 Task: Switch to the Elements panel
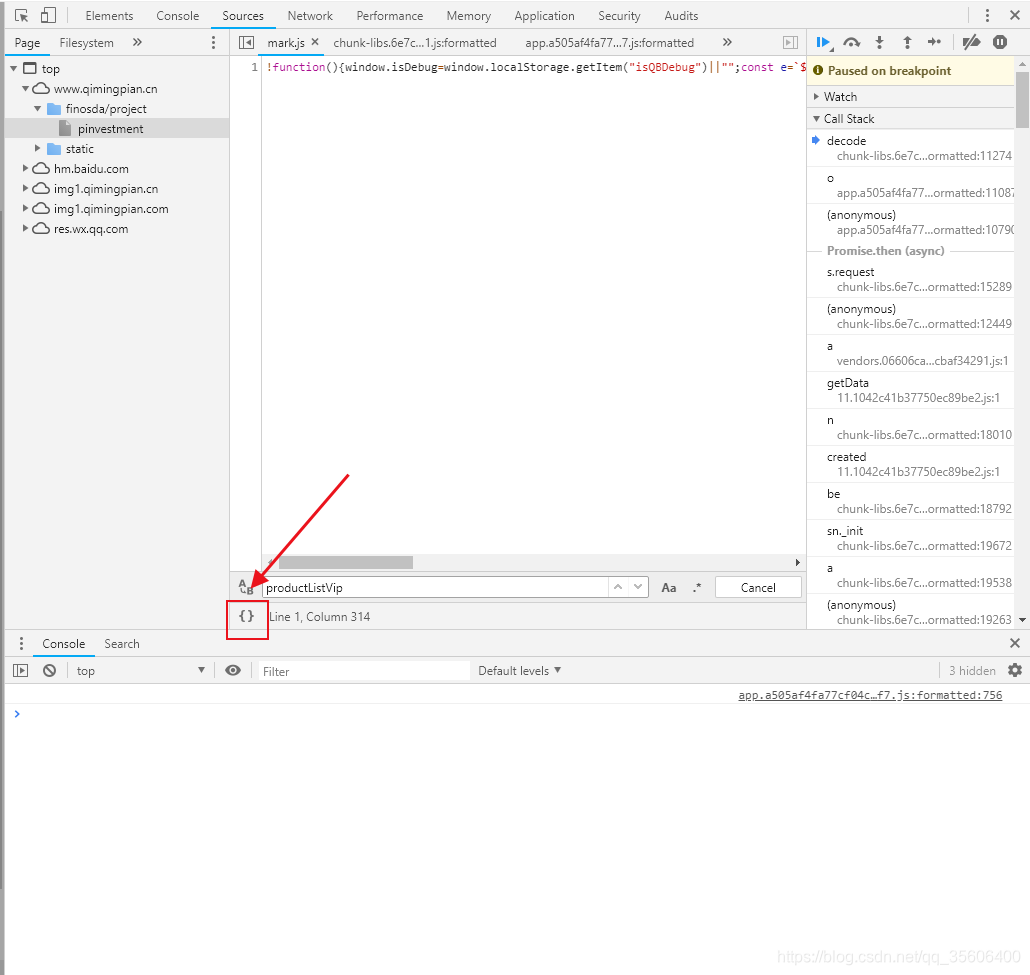(x=109, y=16)
